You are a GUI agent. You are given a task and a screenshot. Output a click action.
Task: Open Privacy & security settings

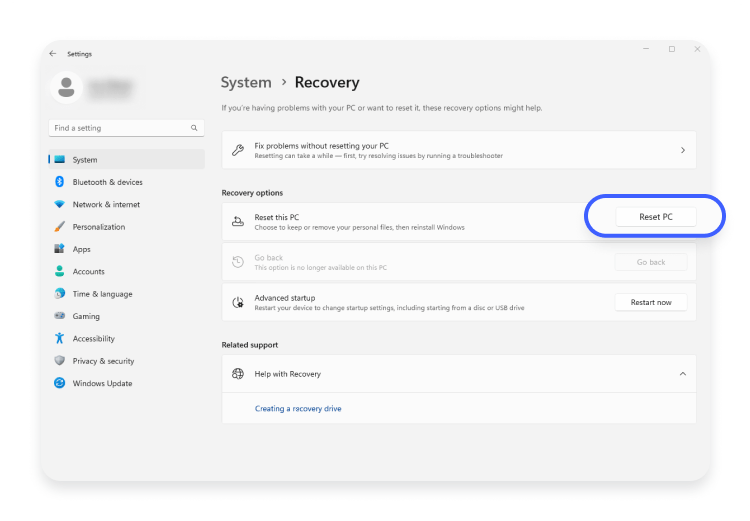[x=127, y=361]
